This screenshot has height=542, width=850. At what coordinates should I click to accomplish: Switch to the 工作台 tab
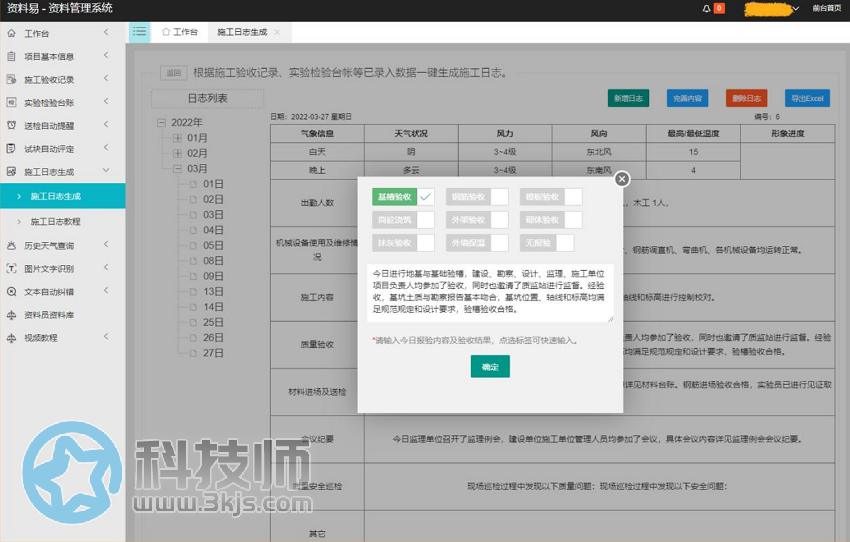pos(180,32)
